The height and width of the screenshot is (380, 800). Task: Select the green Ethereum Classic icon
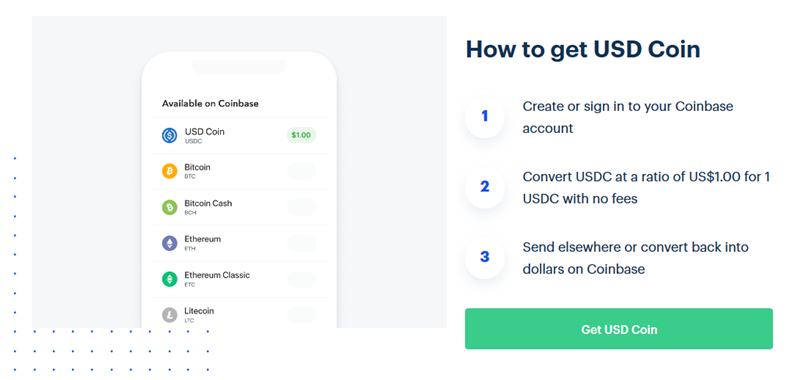pos(169,279)
